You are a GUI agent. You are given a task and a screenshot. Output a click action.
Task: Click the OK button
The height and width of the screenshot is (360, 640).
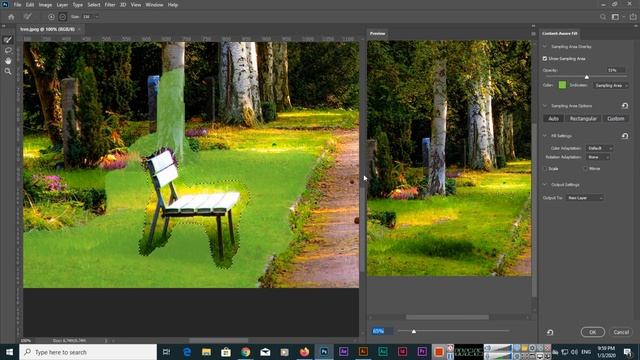click(x=593, y=332)
